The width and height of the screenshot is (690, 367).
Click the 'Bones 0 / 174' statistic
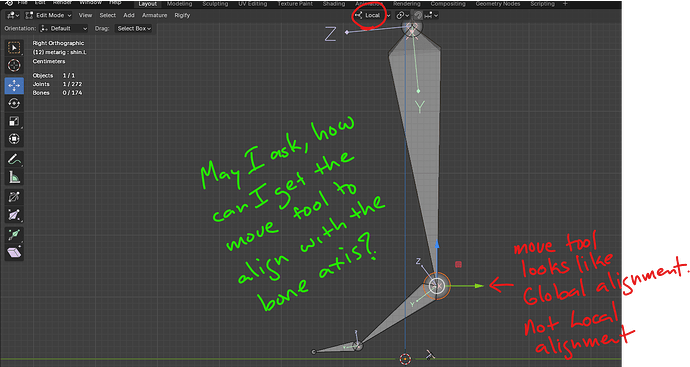(57, 93)
